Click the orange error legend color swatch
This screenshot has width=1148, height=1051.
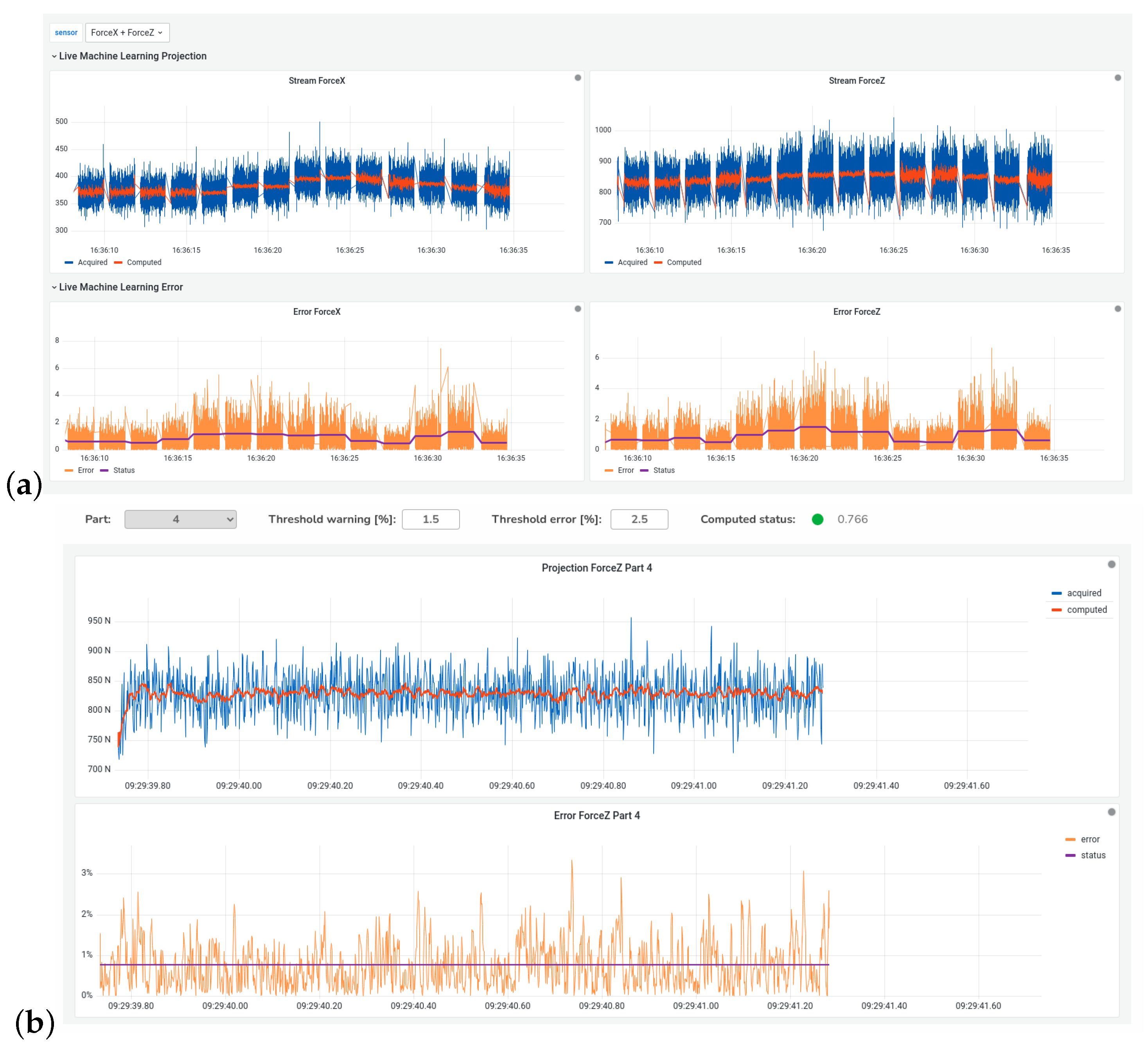pos(1070,839)
